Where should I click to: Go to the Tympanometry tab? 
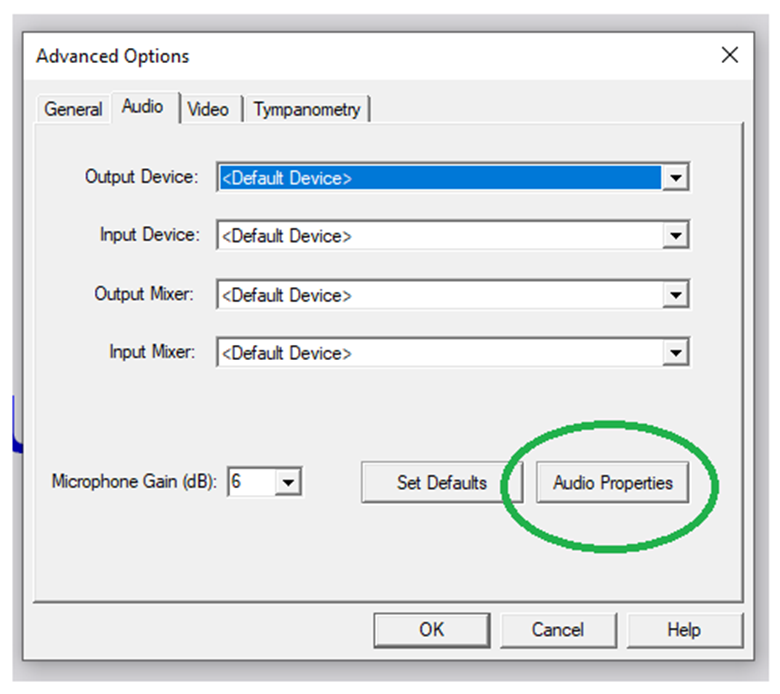point(307,109)
